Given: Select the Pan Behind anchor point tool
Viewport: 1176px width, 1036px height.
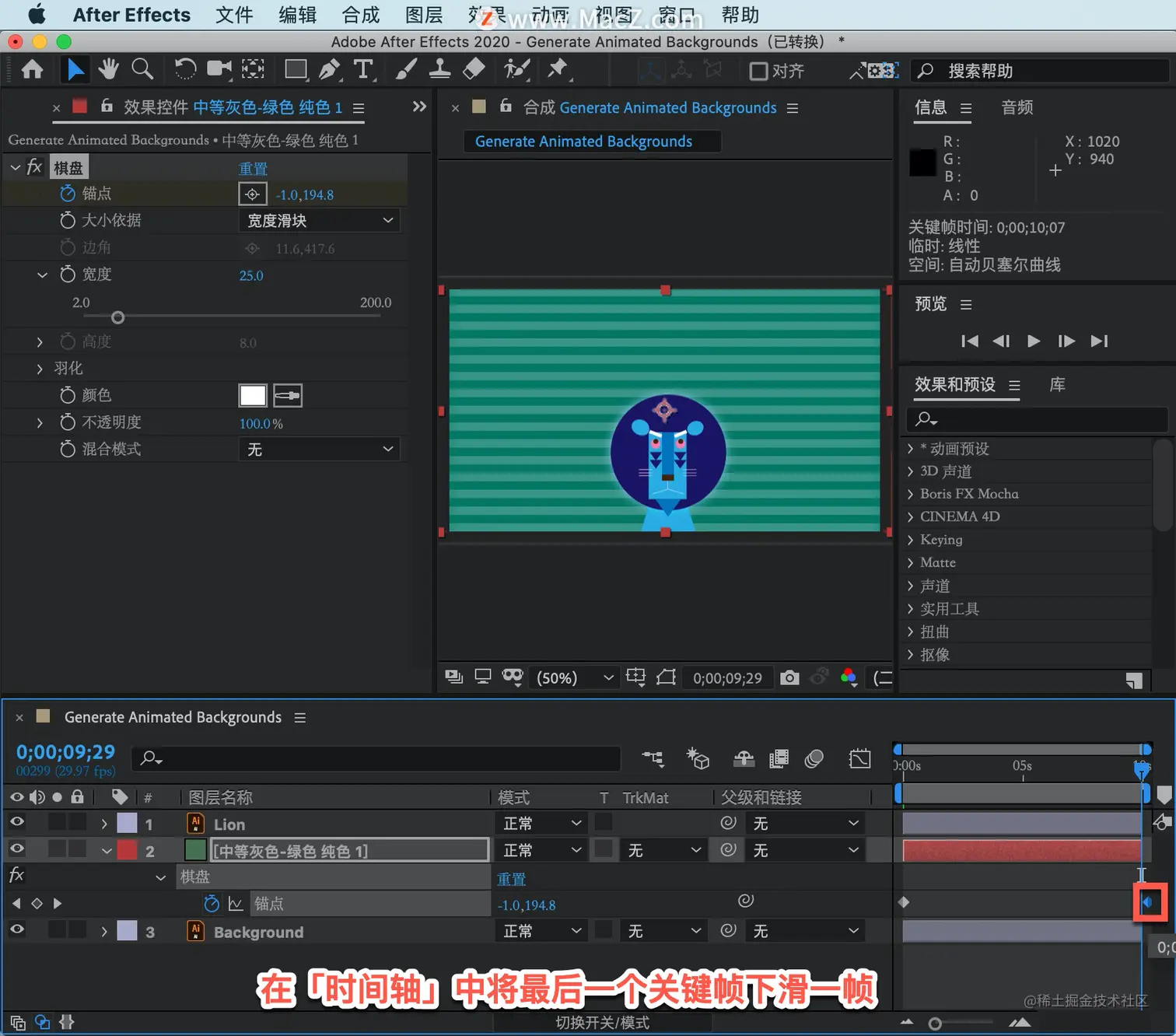Looking at the screenshot, I should point(253,70).
